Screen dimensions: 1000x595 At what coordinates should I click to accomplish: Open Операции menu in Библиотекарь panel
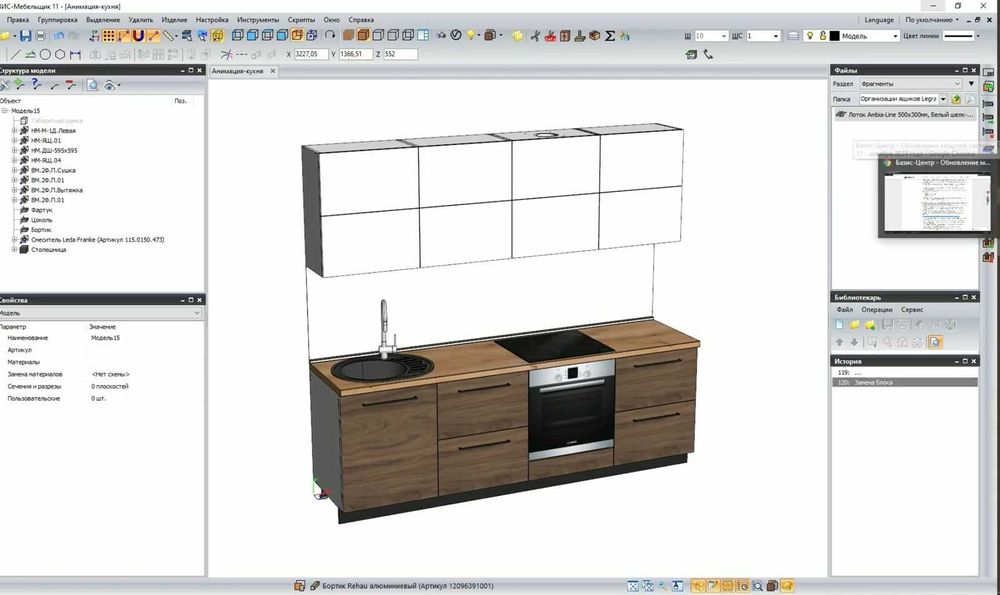877,310
